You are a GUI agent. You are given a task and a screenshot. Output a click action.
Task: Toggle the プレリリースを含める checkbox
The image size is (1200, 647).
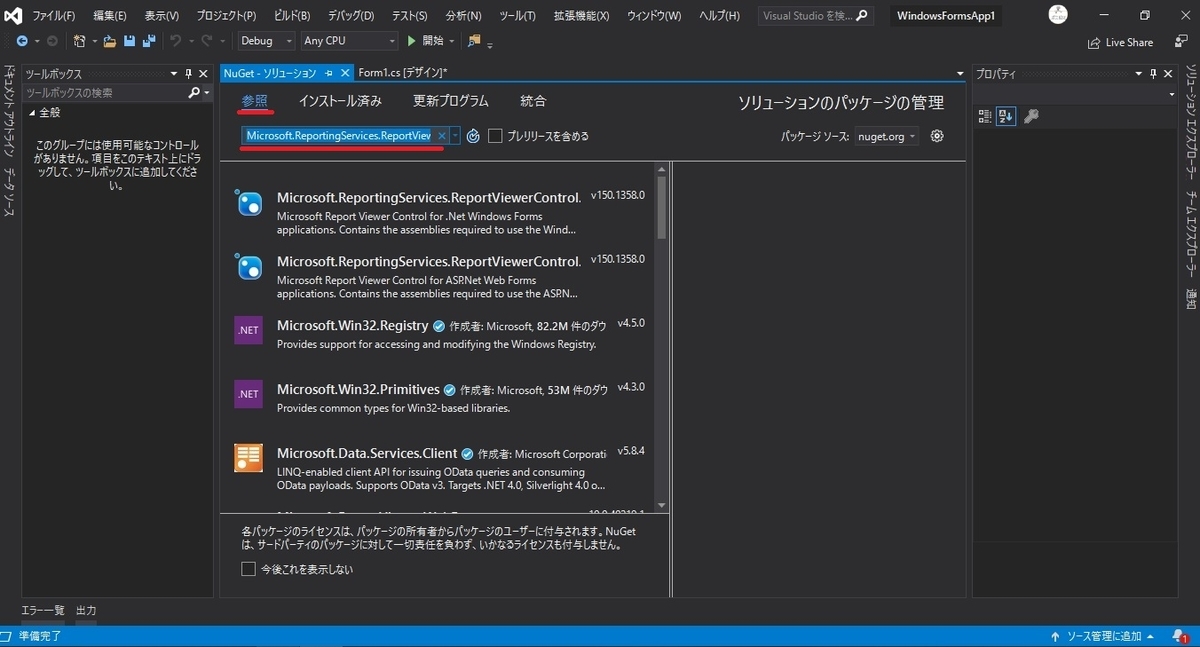tap(495, 136)
